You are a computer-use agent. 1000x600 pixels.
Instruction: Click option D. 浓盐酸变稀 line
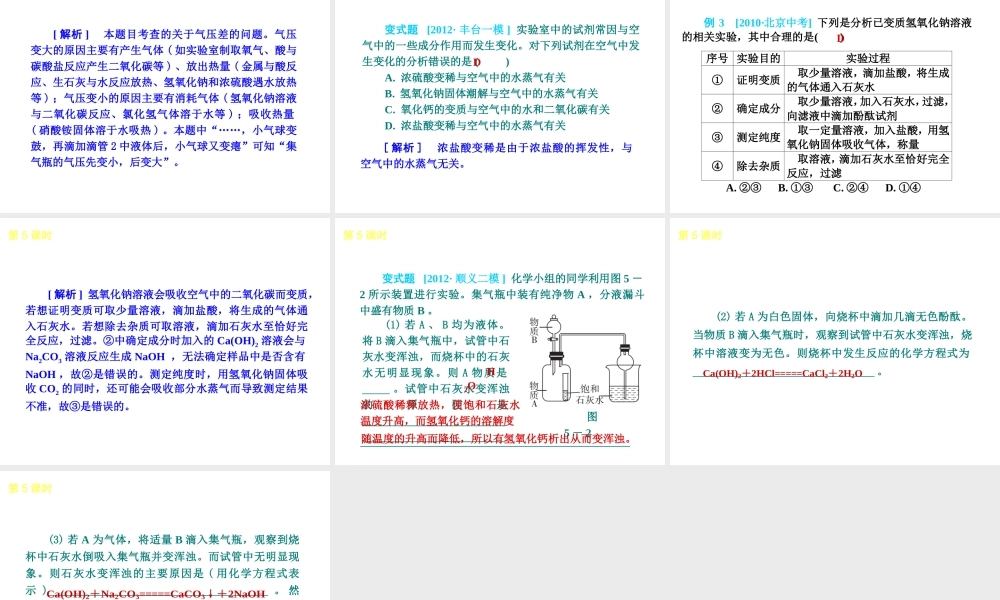(x=475, y=125)
